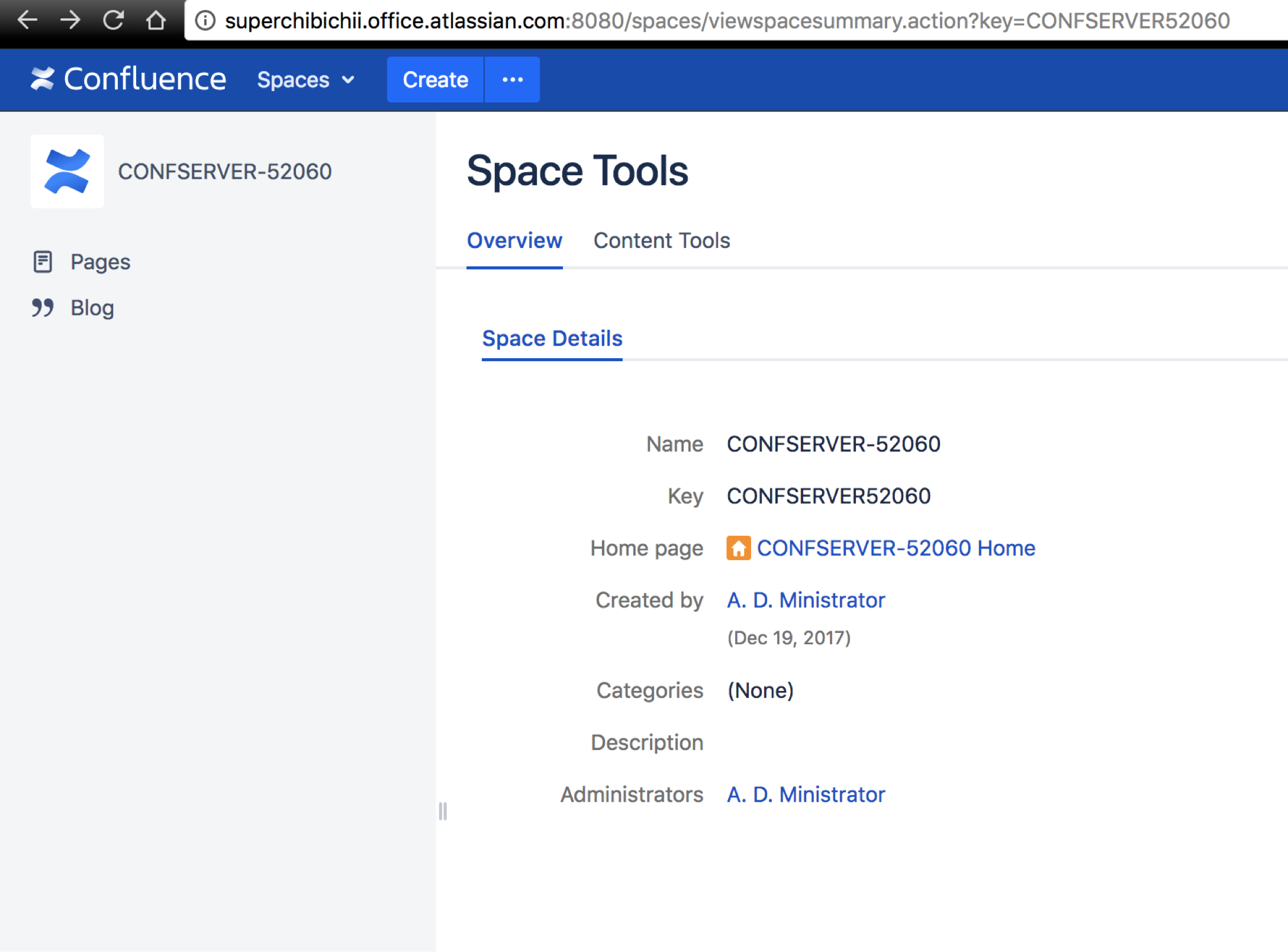Click the Administrators label
This screenshot has height=952, width=1288.
(x=632, y=794)
